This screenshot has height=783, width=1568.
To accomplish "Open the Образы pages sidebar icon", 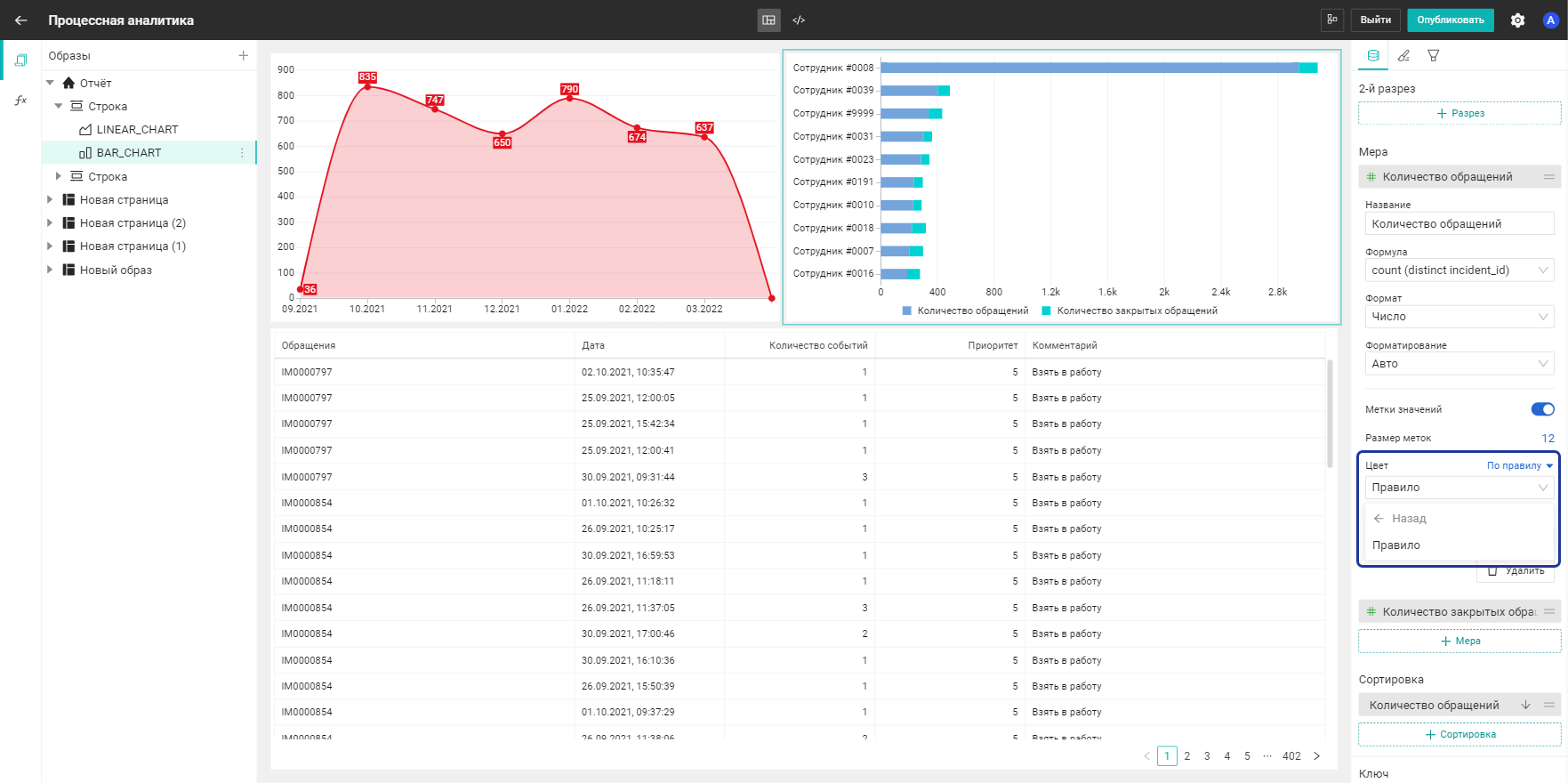I will [21, 61].
